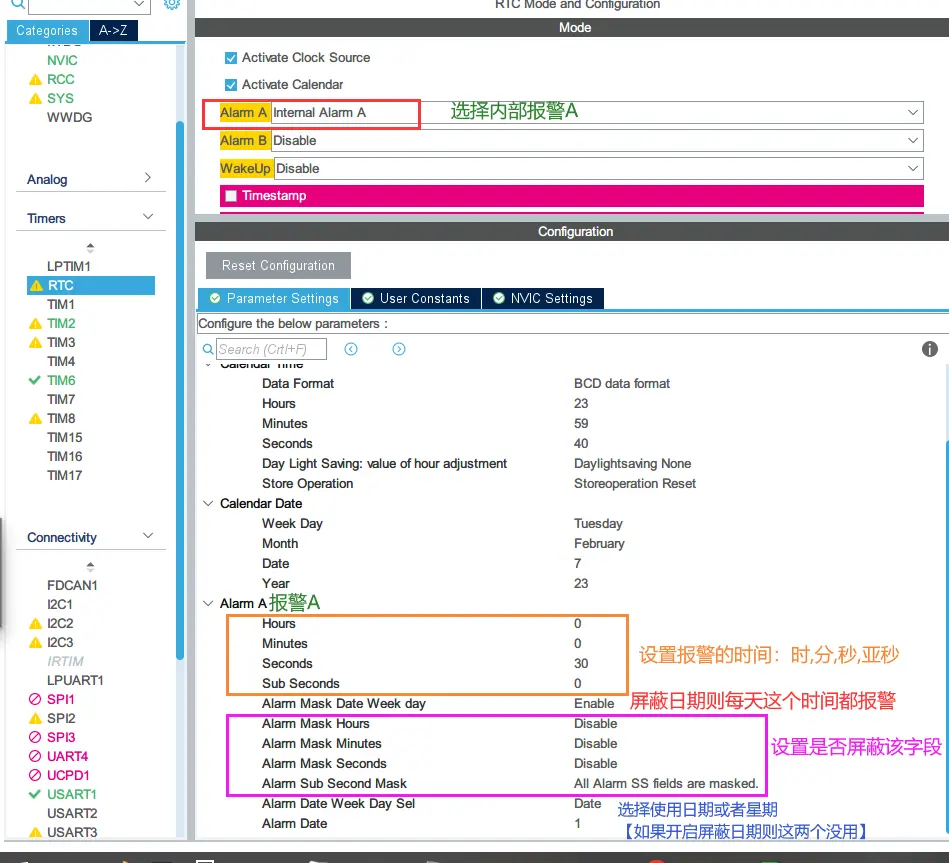Click the disabled icon beside SPI1
This screenshot has height=863, width=949.
tap(35, 700)
